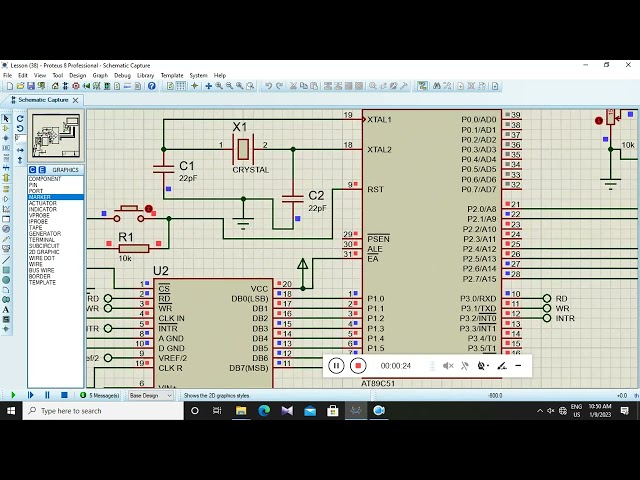This screenshot has width=640, height=480.
Task: Click the C button above GRAPHICS list
Action: point(33,170)
